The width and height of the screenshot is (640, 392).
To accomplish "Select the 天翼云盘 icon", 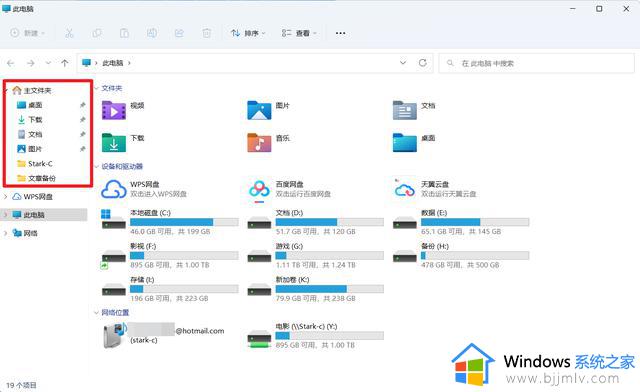I will tap(404, 189).
